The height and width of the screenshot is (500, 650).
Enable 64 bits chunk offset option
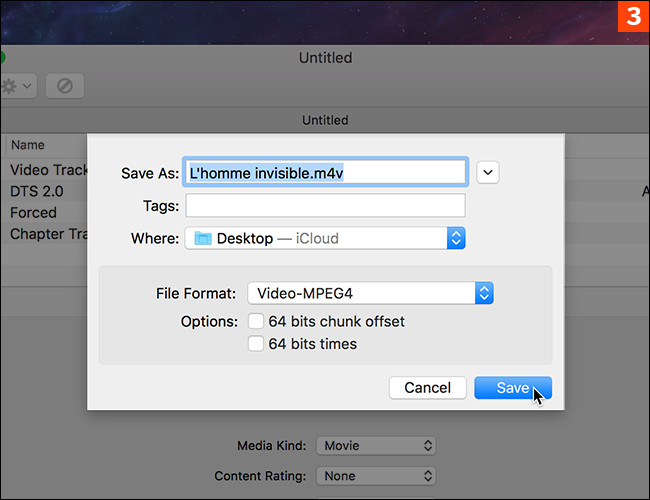pos(256,322)
